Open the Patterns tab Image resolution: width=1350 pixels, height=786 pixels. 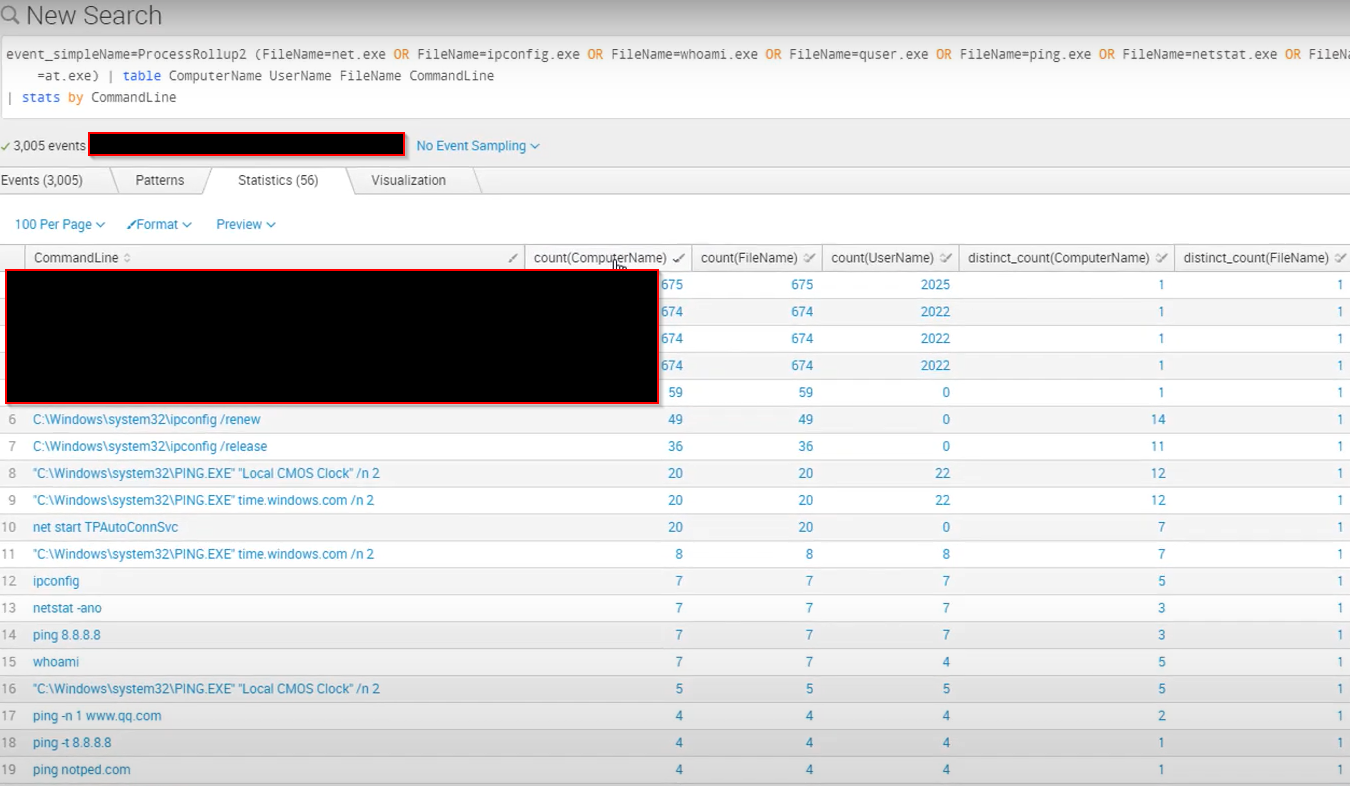click(x=159, y=180)
